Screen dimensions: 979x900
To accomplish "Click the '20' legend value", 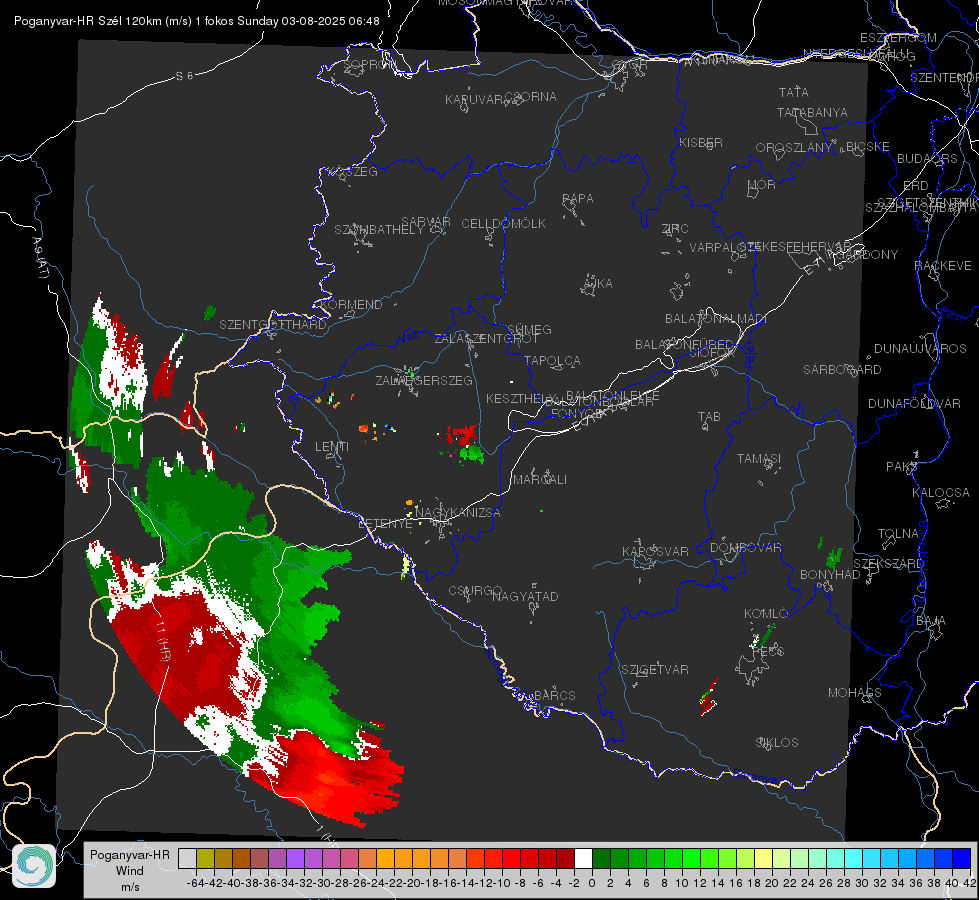I will point(771,883).
